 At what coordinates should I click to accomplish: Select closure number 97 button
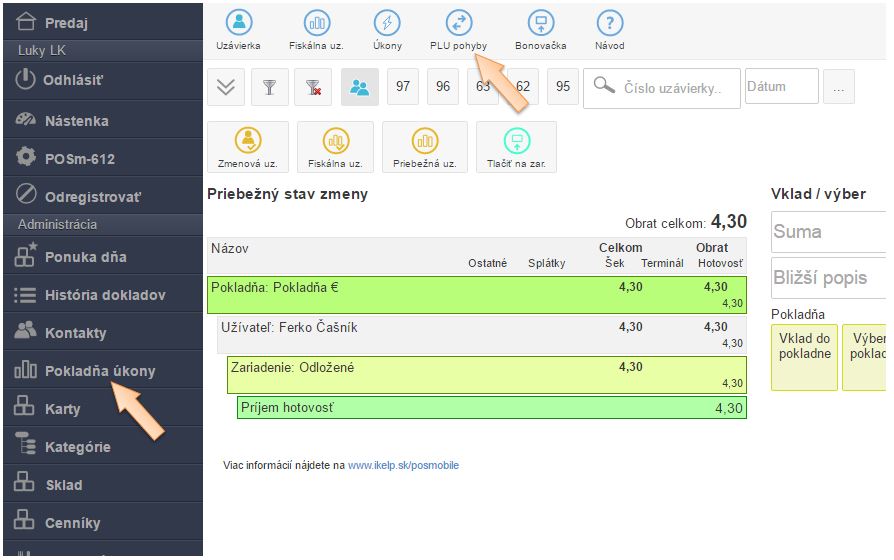403,87
